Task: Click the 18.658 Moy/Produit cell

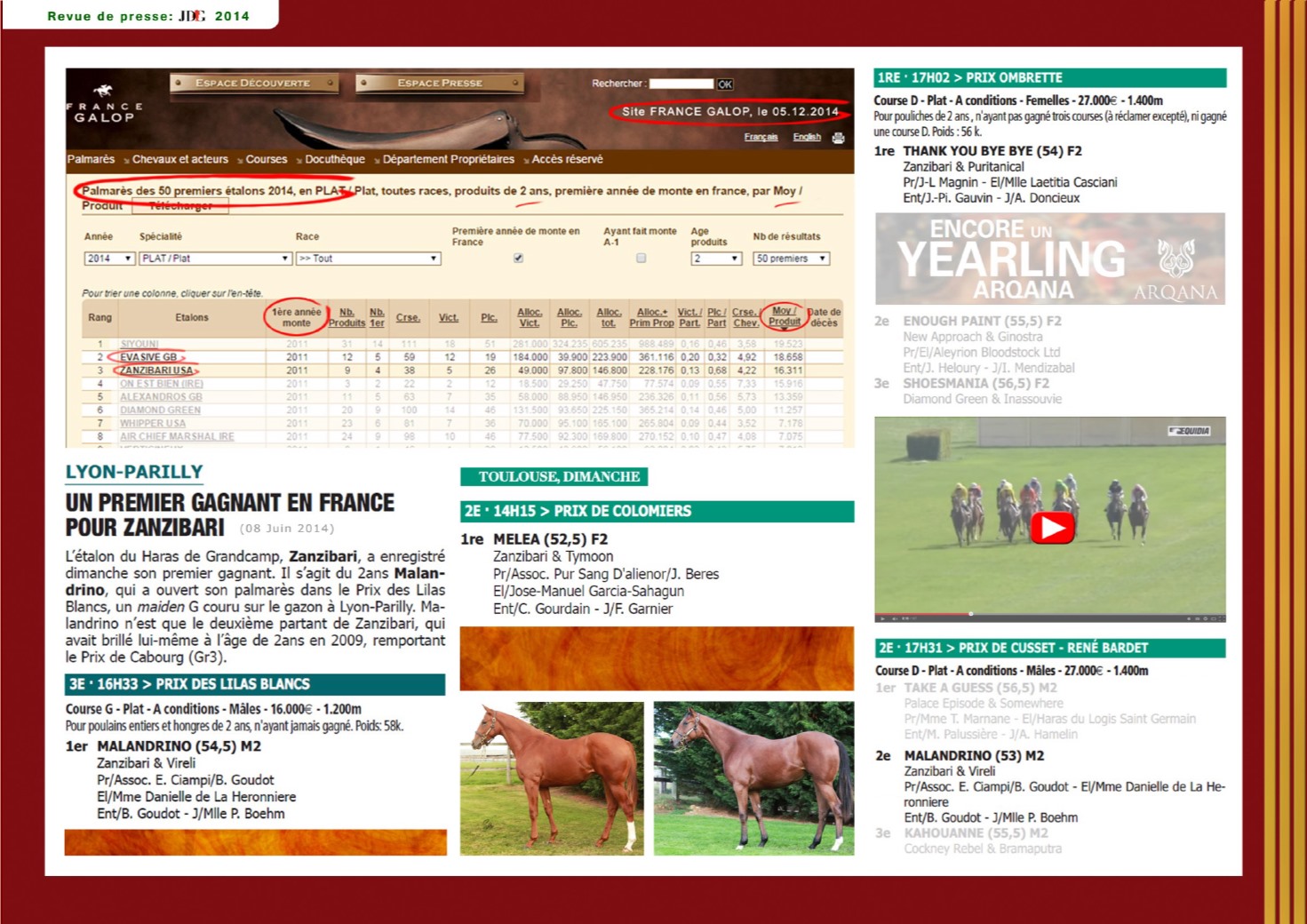Action: click(x=787, y=357)
